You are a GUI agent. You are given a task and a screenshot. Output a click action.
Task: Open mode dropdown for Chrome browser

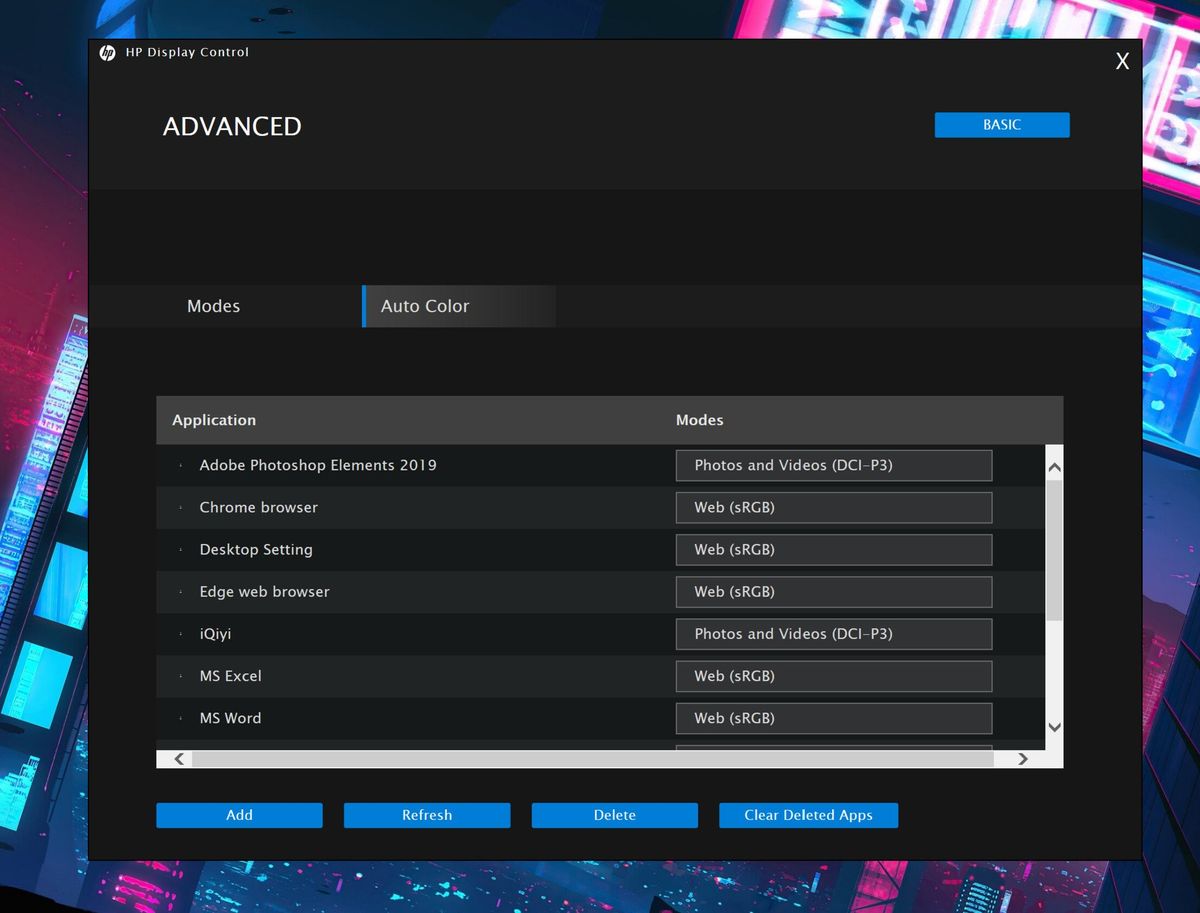tap(833, 507)
